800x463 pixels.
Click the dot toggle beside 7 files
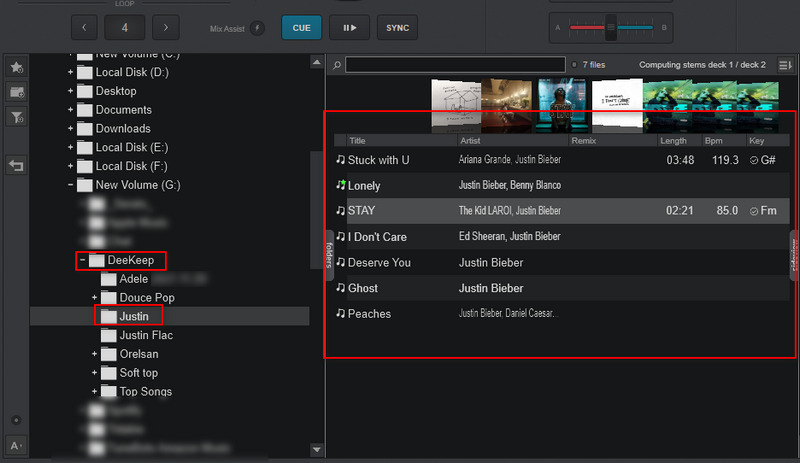coord(574,65)
